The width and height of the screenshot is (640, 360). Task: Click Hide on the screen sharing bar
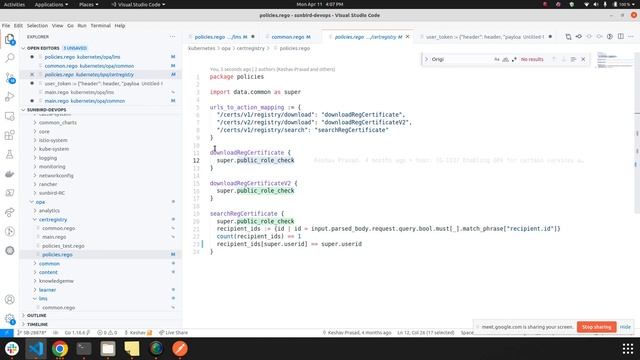(x=625, y=327)
